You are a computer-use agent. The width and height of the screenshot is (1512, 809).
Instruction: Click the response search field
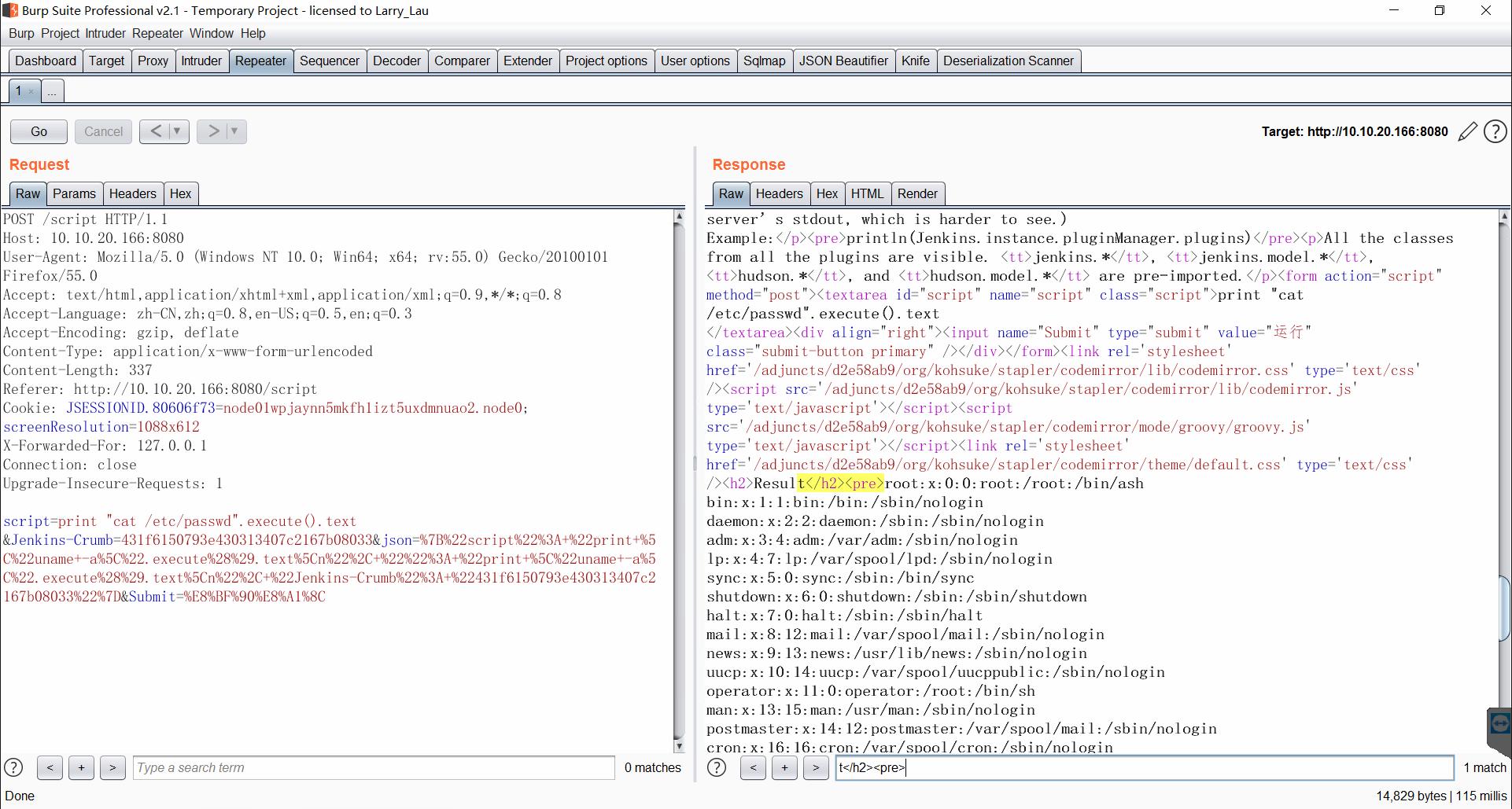click(1145, 767)
